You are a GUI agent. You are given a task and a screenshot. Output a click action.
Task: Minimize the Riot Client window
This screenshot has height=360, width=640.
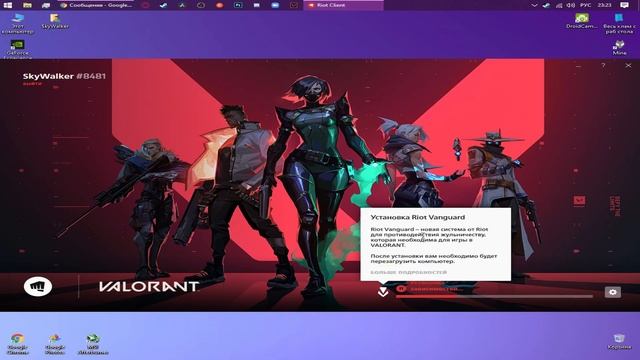tap(578, 66)
